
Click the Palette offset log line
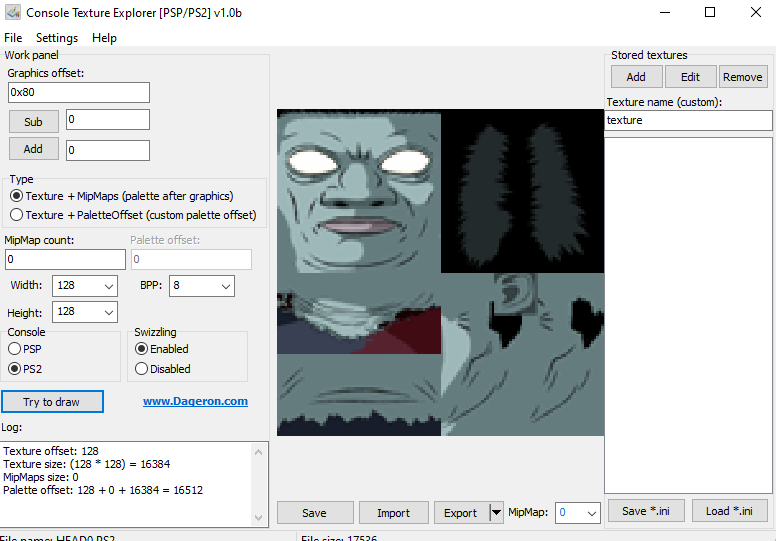[x=103, y=490]
